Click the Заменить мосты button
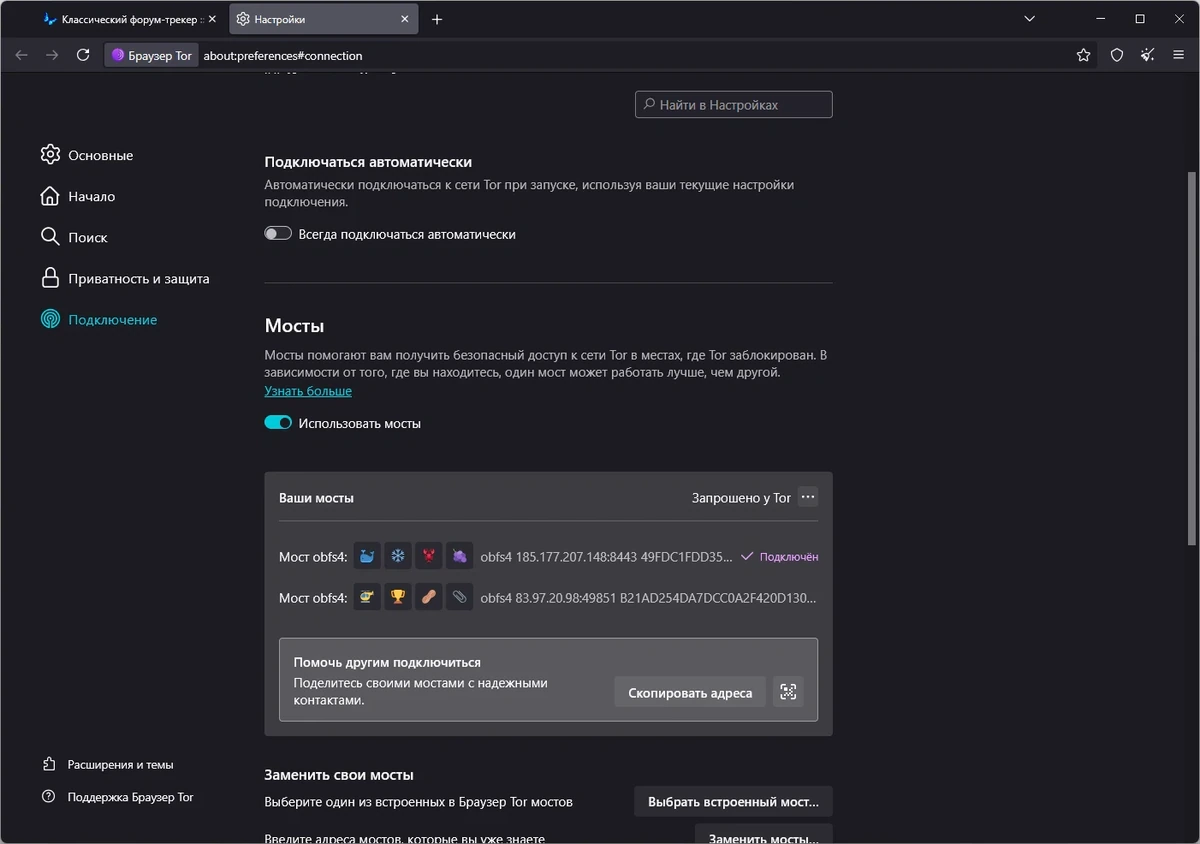The image size is (1200, 844). 764,834
